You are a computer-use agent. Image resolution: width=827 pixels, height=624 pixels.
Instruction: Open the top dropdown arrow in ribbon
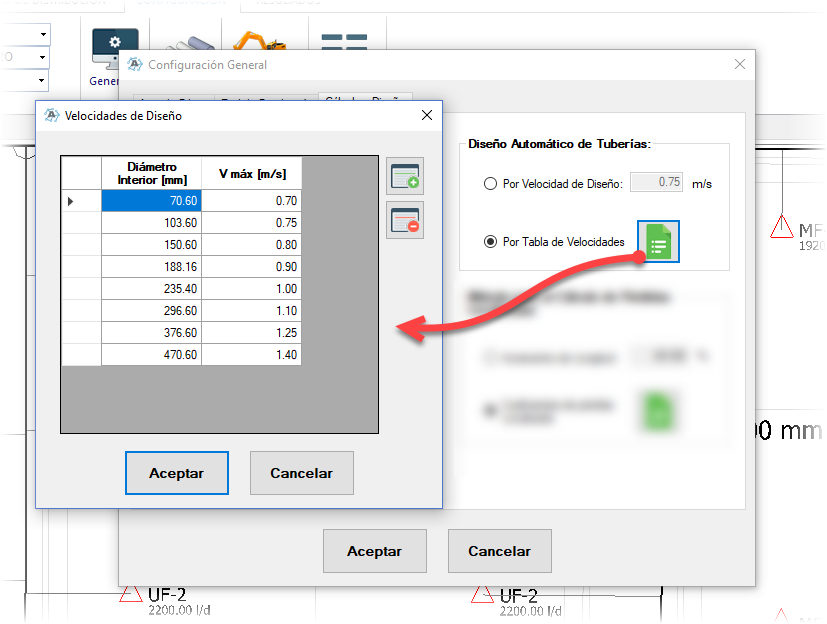[43, 35]
